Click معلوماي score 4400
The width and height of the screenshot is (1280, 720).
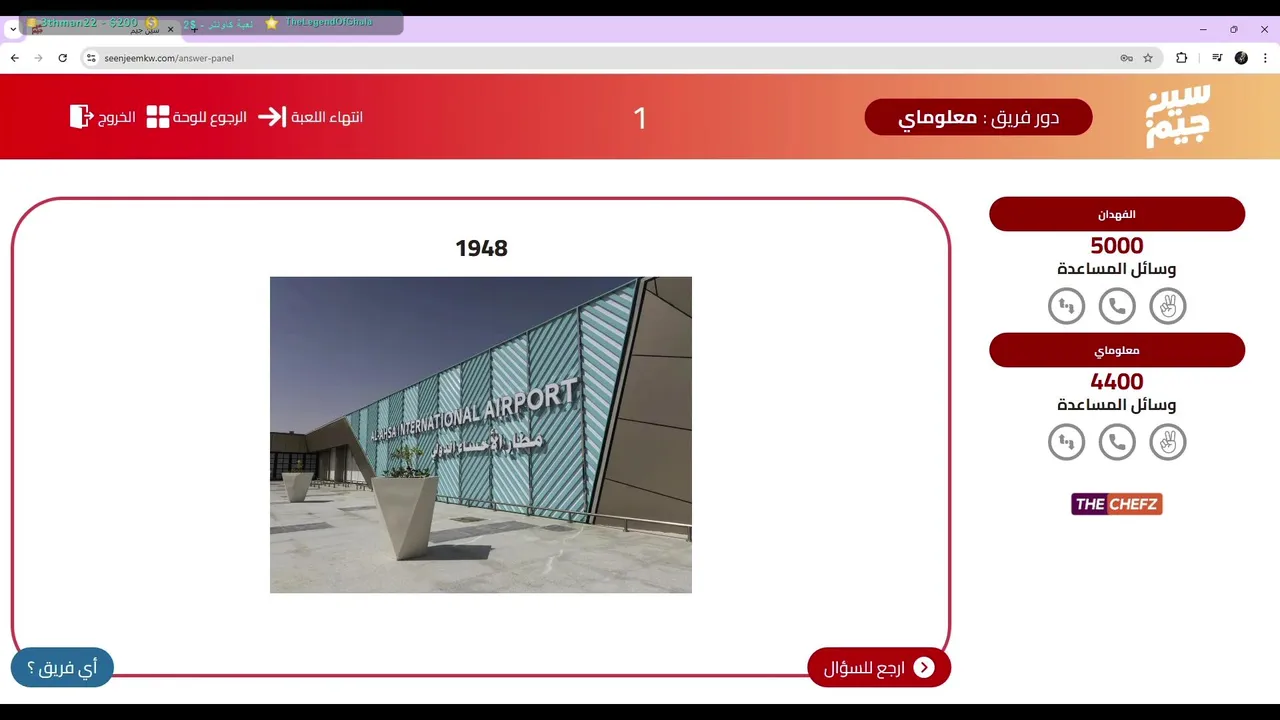click(x=1117, y=381)
